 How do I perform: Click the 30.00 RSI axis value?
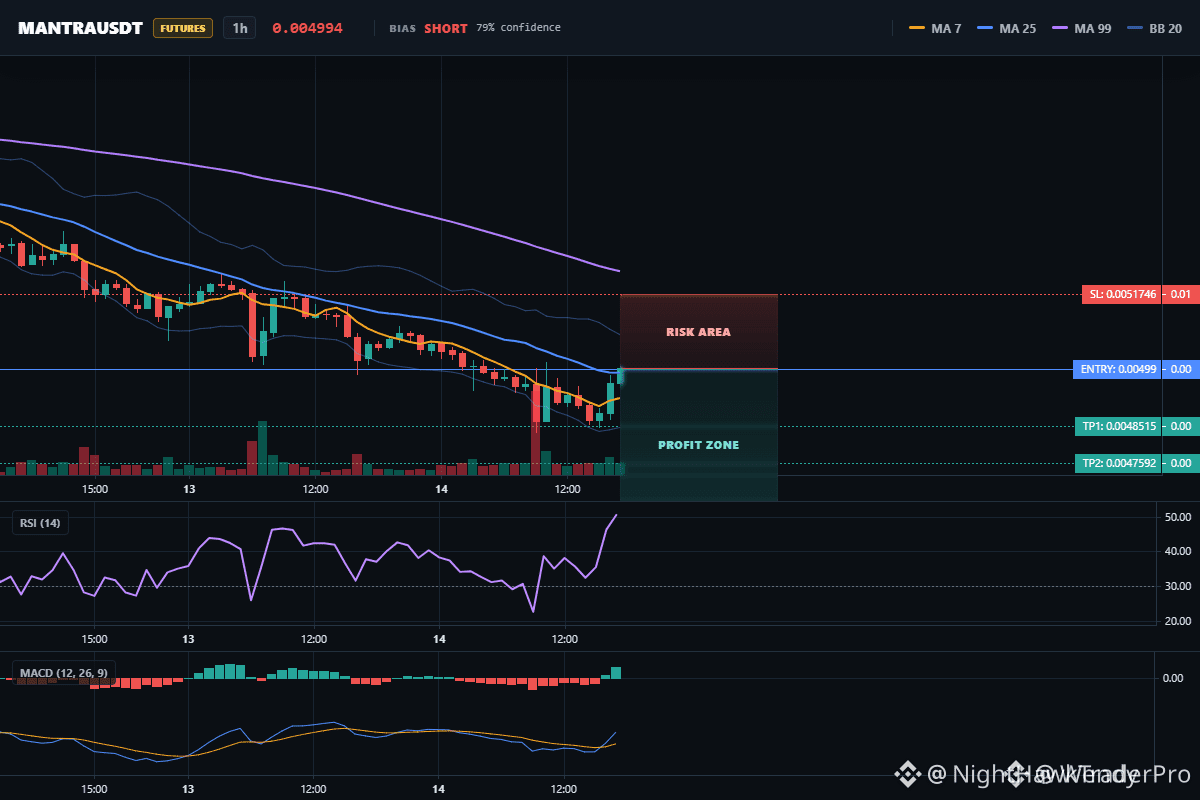pyautogui.click(x=1176, y=586)
